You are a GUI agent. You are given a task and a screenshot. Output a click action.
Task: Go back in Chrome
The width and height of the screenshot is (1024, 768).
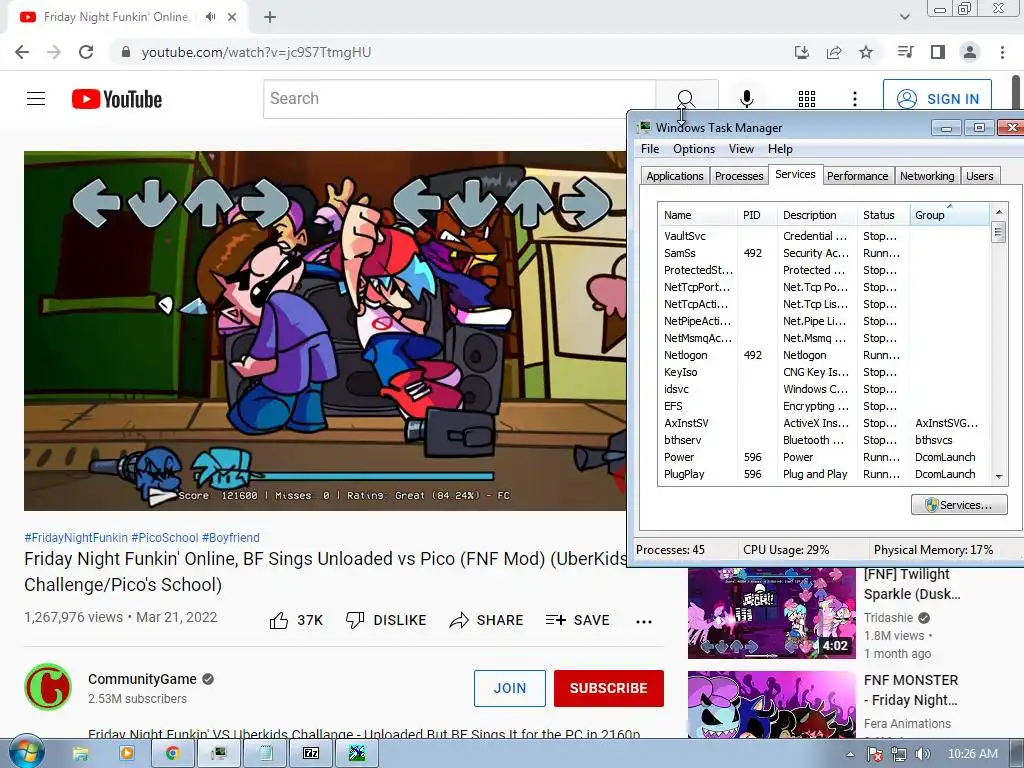point(22,52)
